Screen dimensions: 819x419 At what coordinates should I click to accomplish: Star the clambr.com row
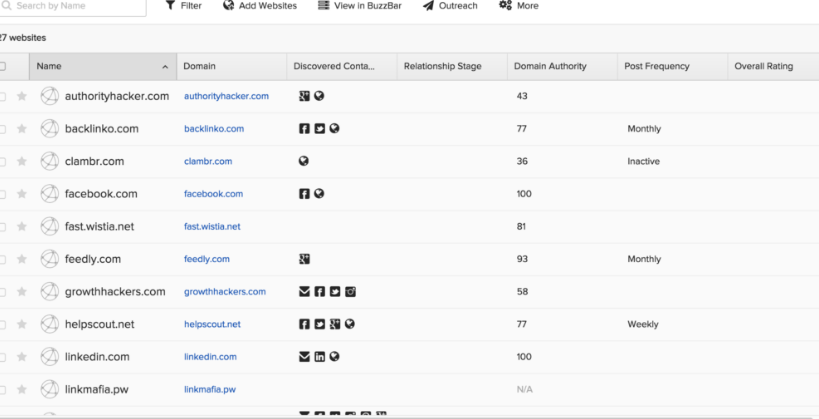[x=21, y=161]
